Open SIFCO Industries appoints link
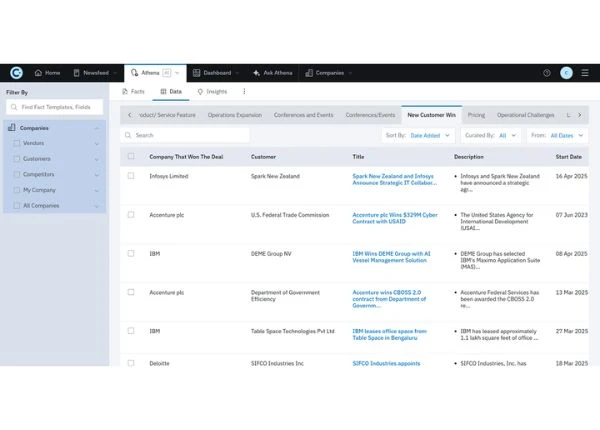 pos(386,363)
